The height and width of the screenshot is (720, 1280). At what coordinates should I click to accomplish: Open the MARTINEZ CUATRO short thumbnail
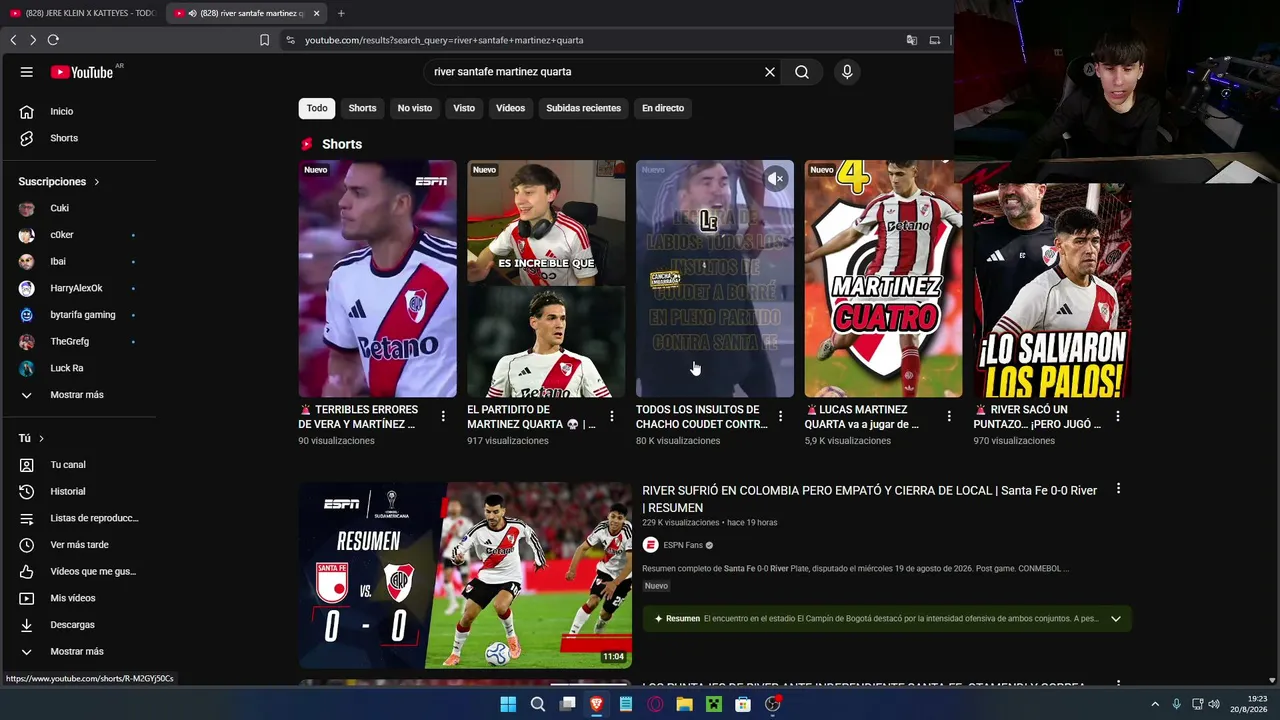point(883,279)
